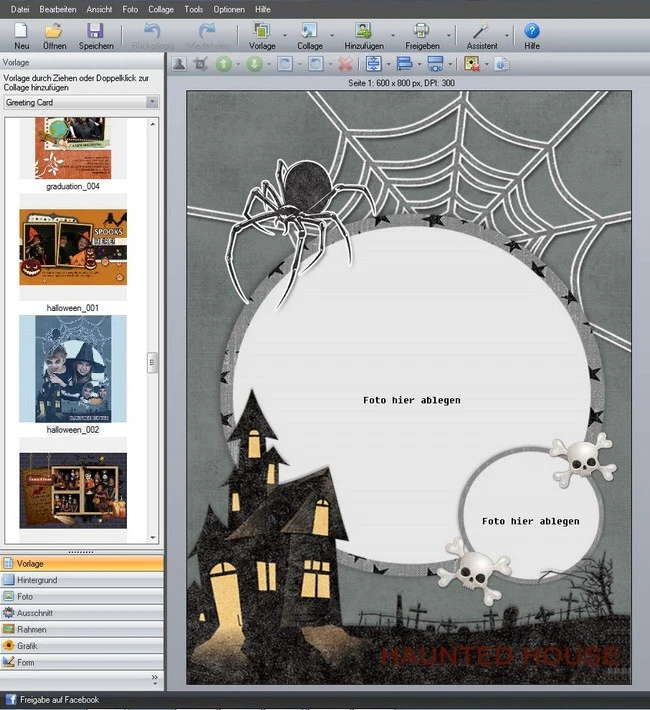
Task: Click Freigabe auf Facebook link
Action: [x=59, y=700]
